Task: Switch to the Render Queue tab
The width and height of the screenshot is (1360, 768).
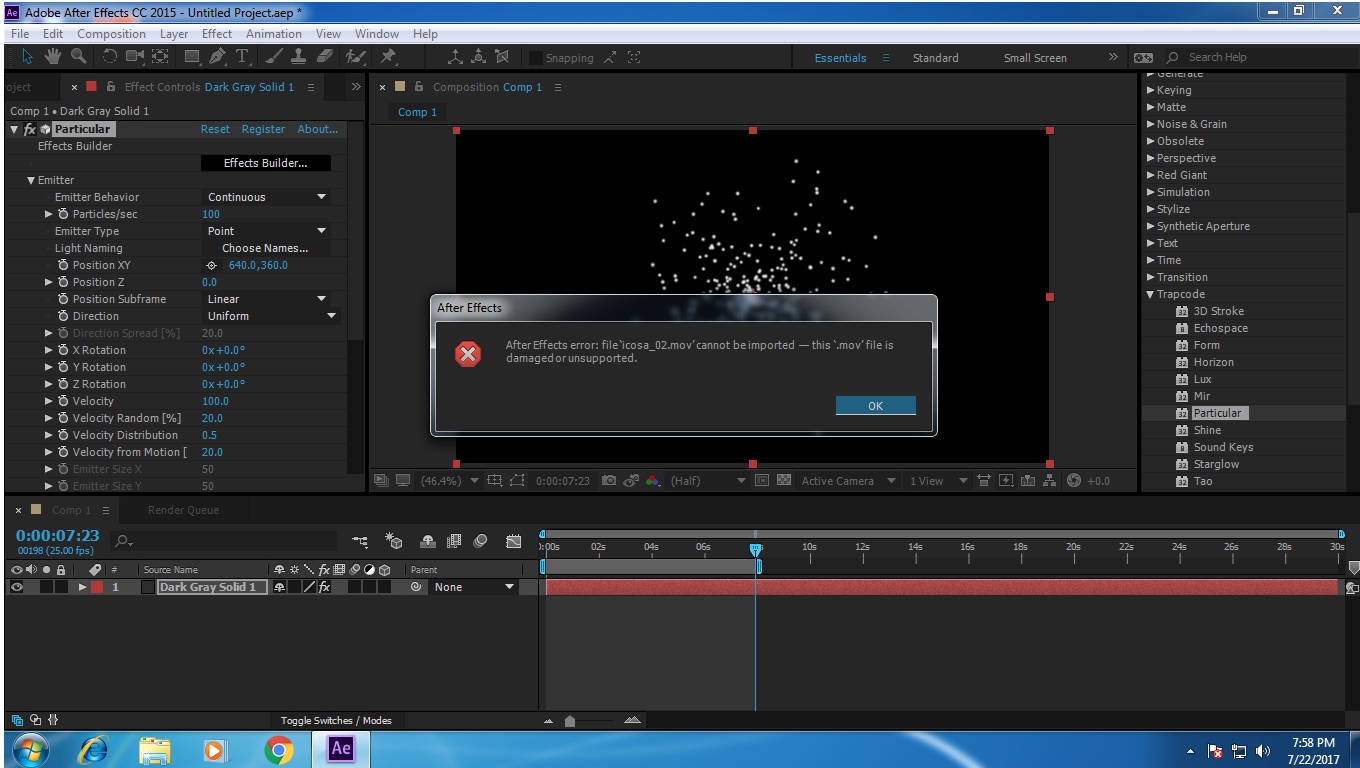Action: 183,510
